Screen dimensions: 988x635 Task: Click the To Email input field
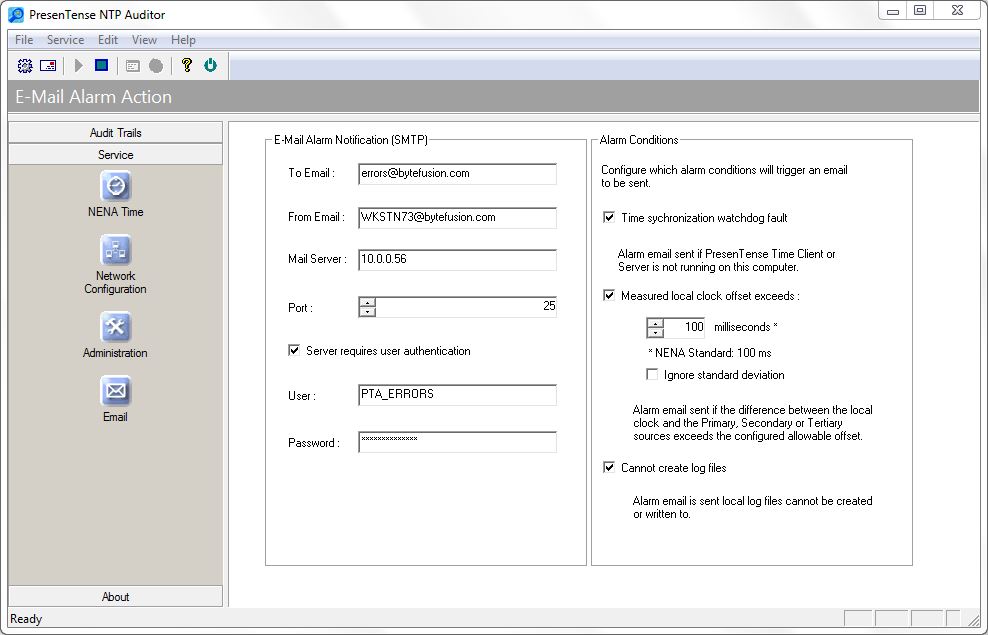click(x=457, y=174)
